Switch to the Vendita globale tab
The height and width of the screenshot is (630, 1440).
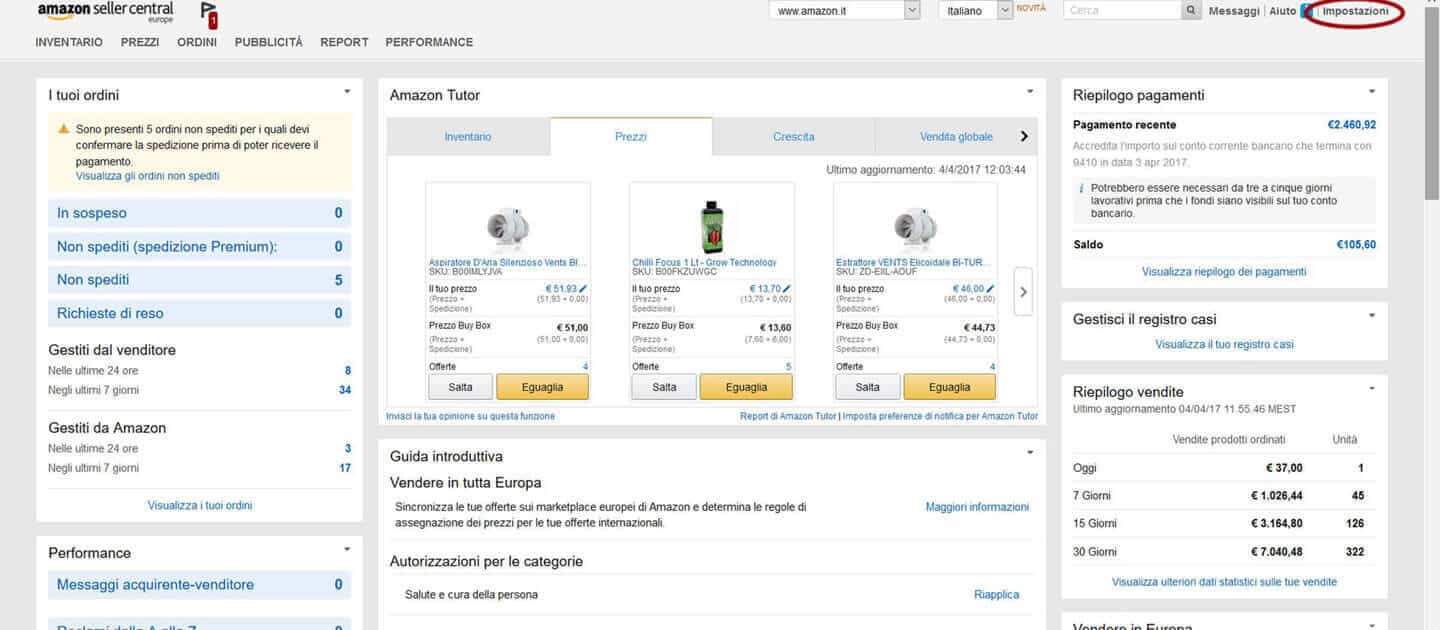[956, 137]
